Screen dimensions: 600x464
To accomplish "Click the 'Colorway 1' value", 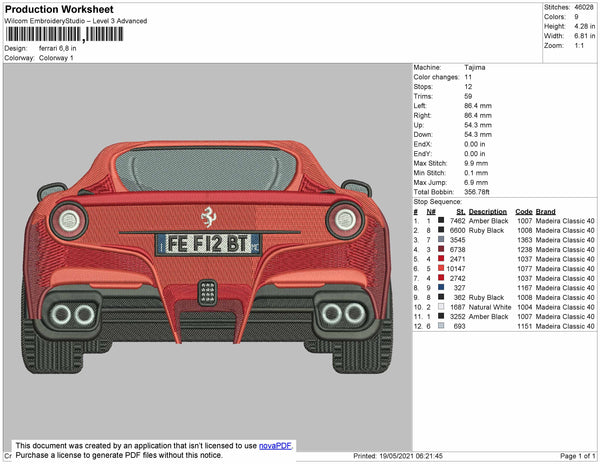I will pos(56,58).
